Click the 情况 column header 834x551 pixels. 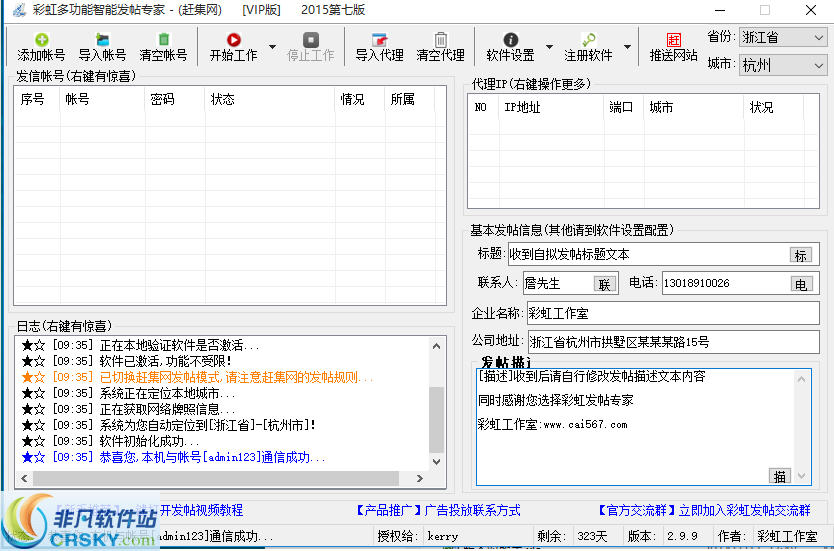pyautogui.click(x=360, y=99)
